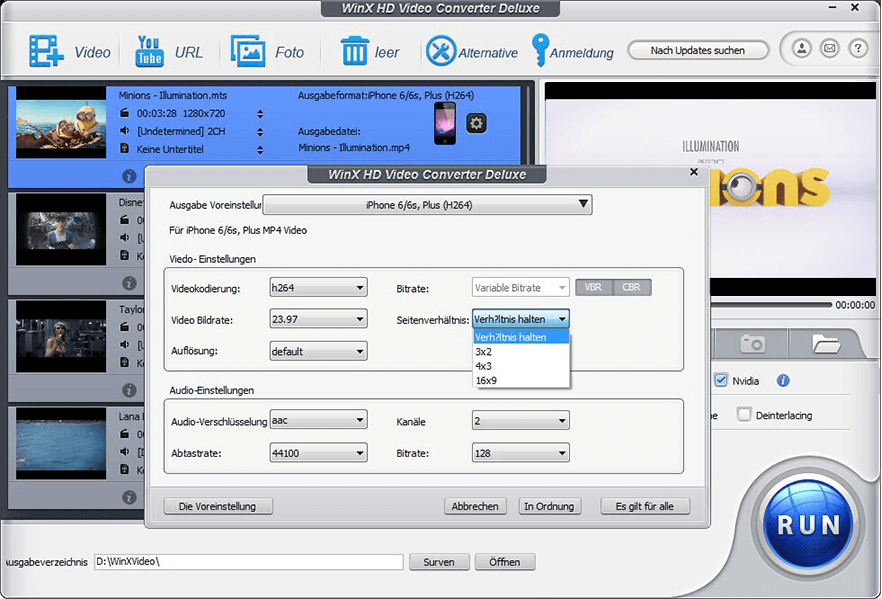This screenshot has height=599, width=882.
Task: Click the preview playback progress bar
Action: (x=771, y=304)
